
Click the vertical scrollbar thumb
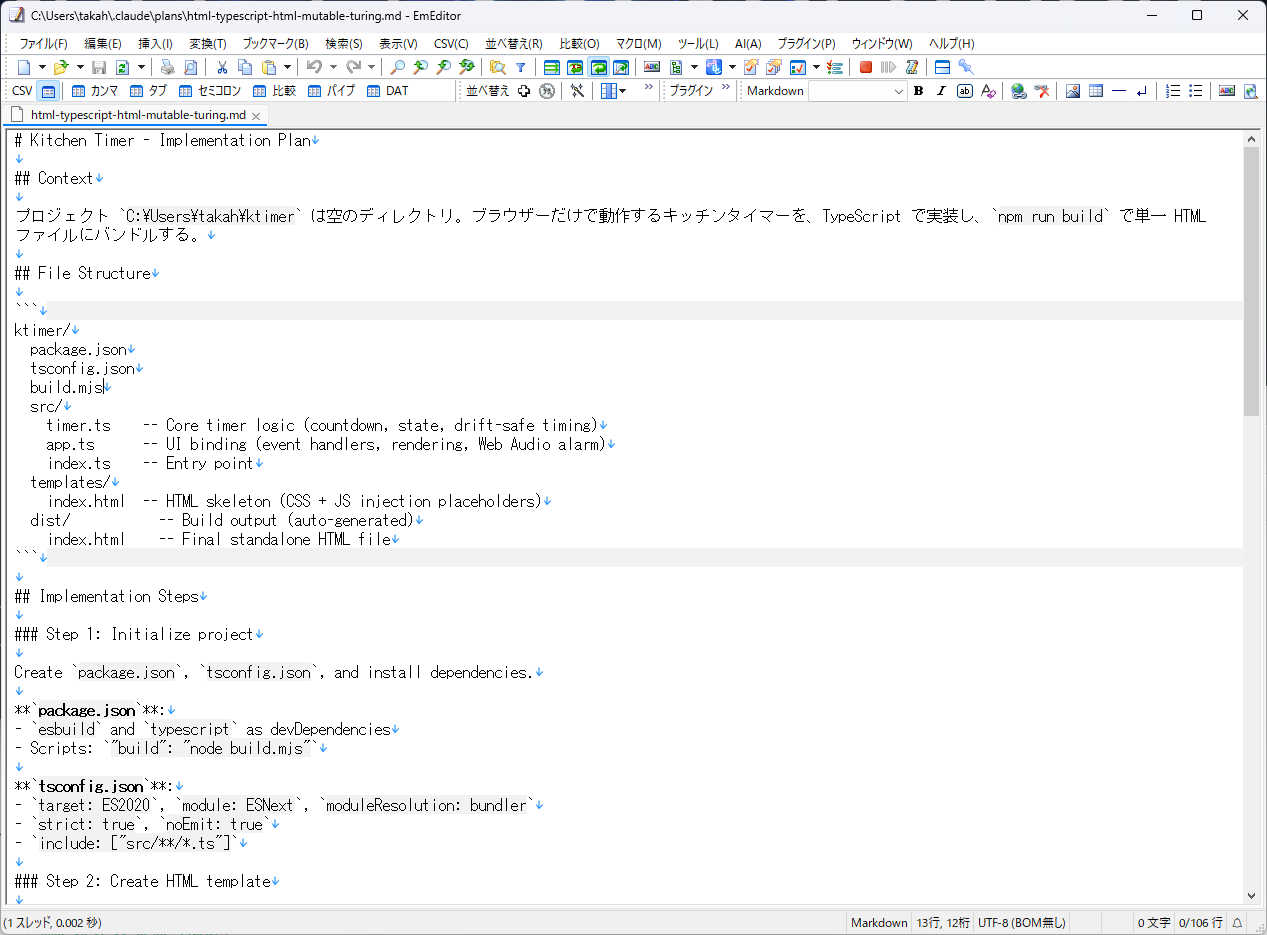click(x=1251, y=281)
